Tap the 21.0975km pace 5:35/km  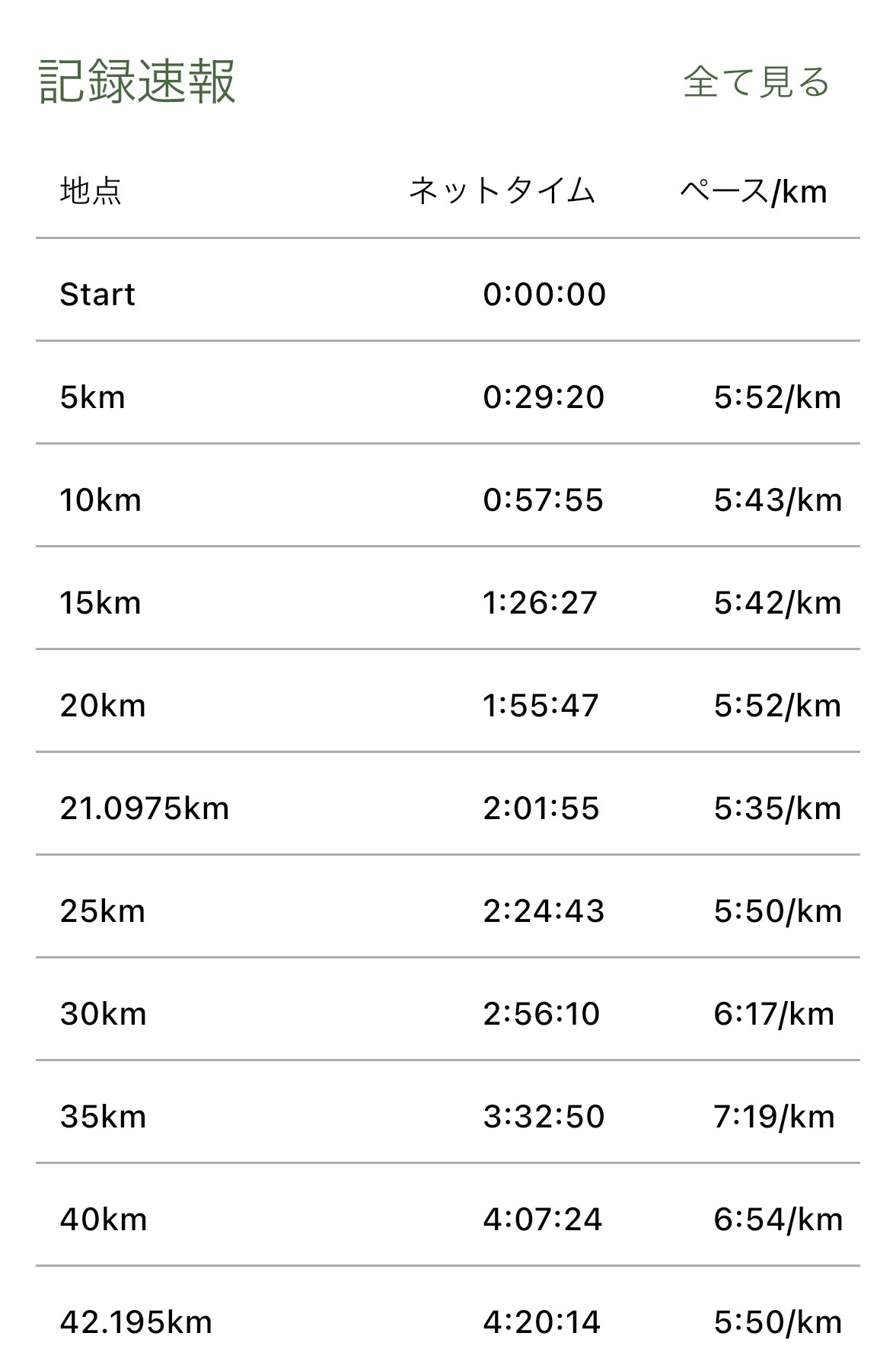coord(777,808)
